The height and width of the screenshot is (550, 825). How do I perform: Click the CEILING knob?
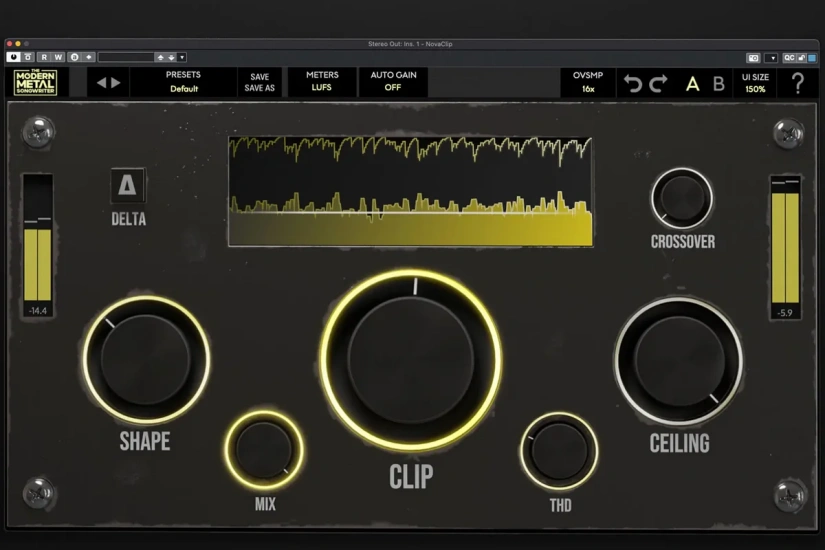pos(679,361)
